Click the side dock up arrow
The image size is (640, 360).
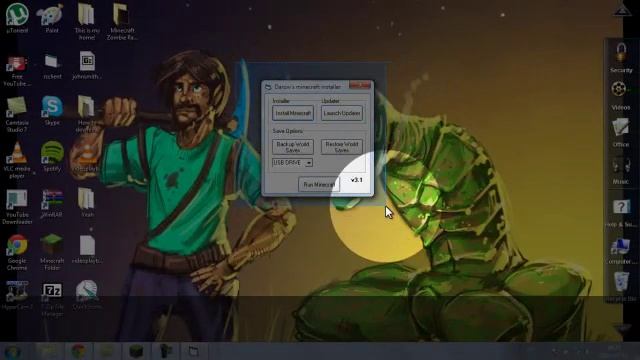622,10
